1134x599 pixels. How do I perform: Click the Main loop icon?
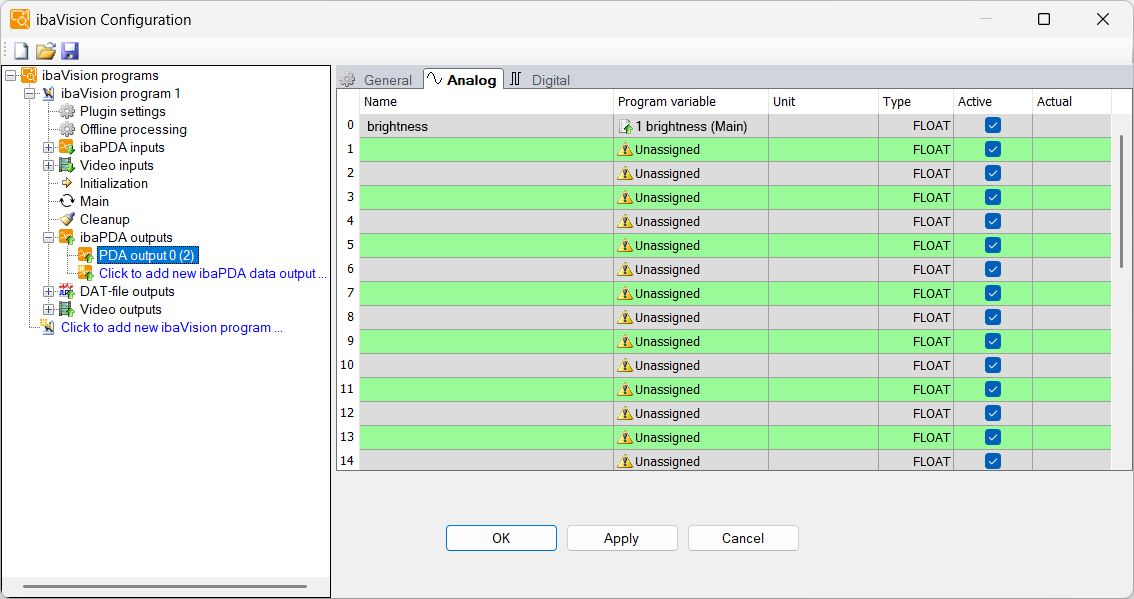[x=67, y=201]
